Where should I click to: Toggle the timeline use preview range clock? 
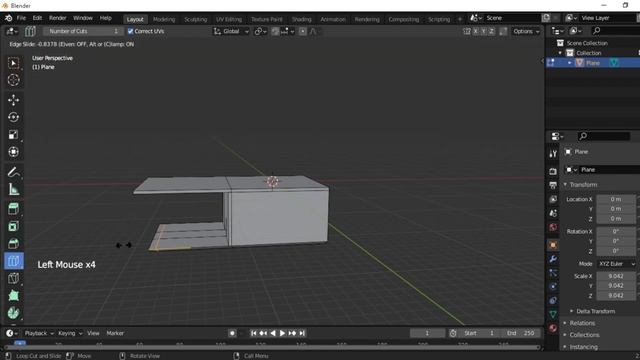pyautogui.click(x=453, y=333)
